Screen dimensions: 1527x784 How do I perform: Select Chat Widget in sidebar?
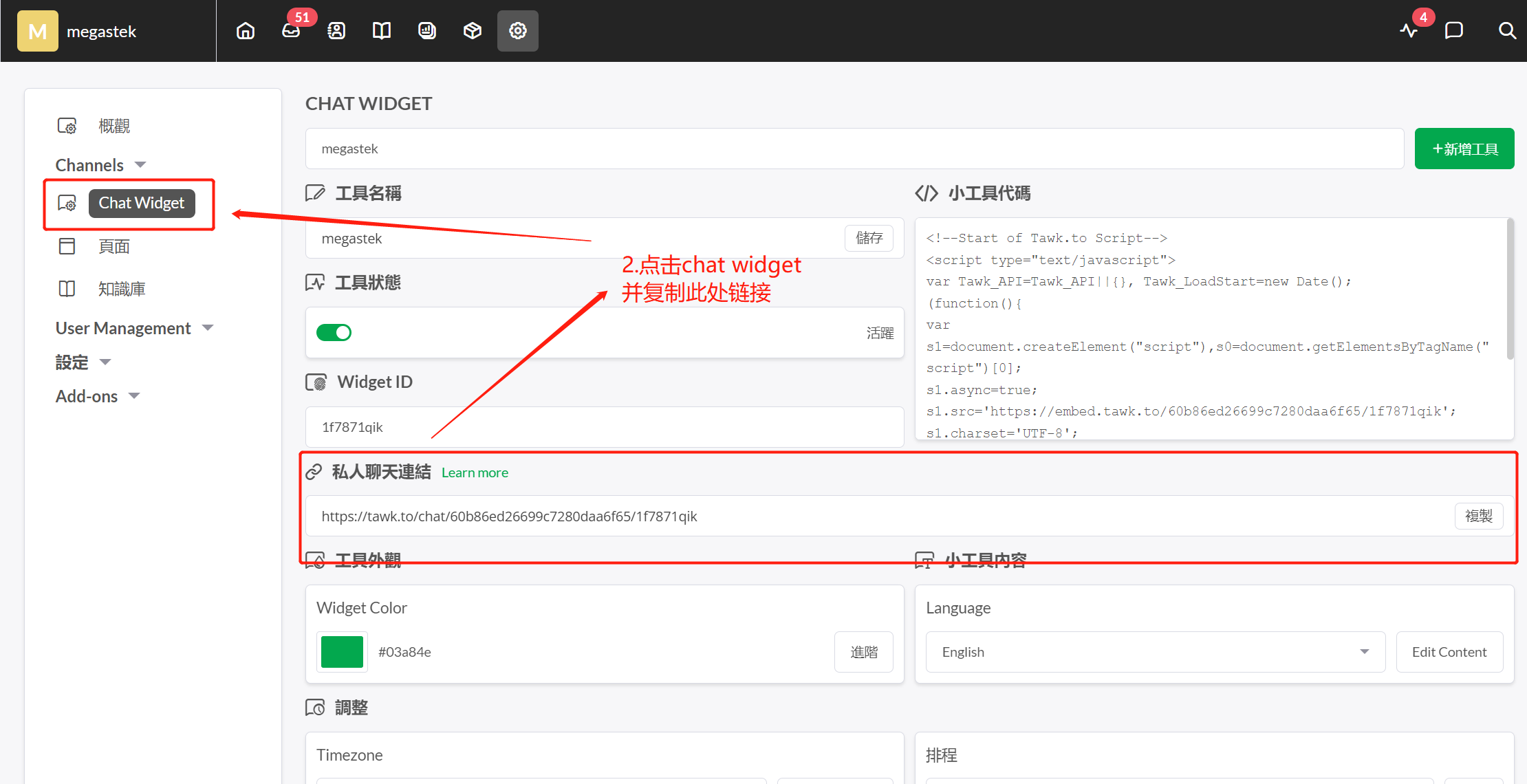[141, 204]
